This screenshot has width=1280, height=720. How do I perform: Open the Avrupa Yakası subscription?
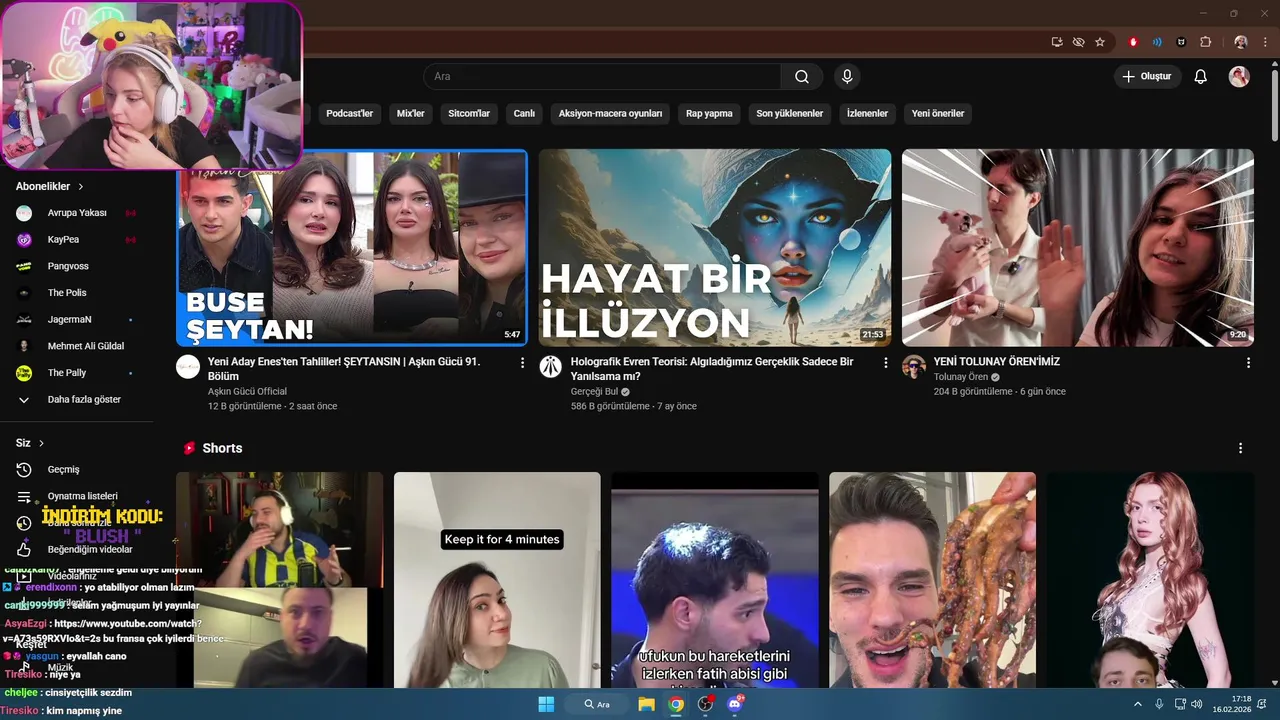pyautogui.click(x=76, y=213)
